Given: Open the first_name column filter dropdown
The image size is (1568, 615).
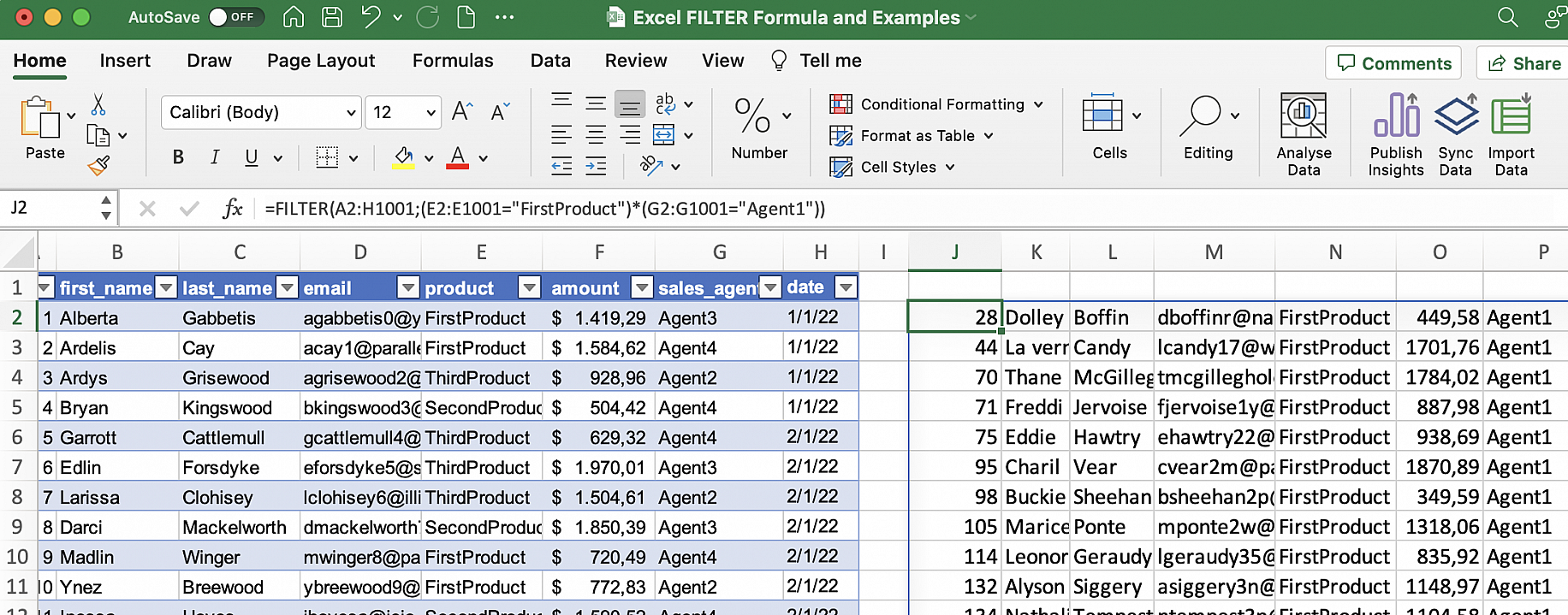Looking at the screenshot, I should click(x=166, y=287).
